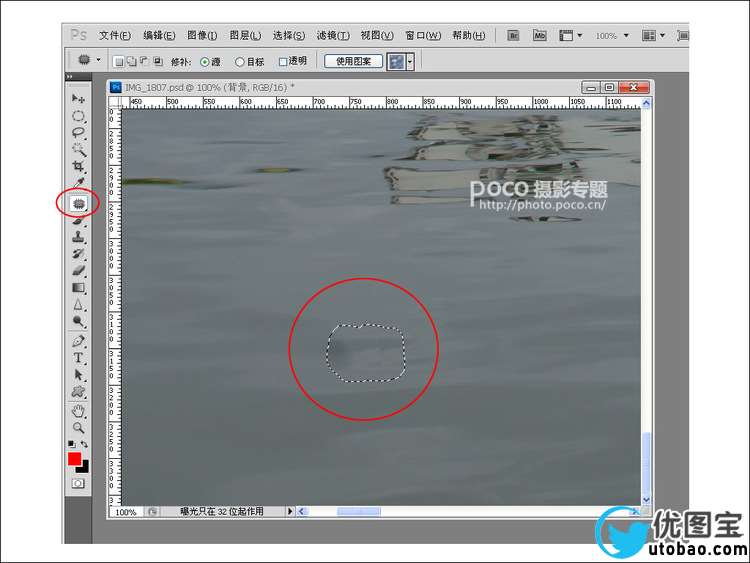Toggle Quick Mask mode
The height and width of the screenshot is (563, 750).
78,483
